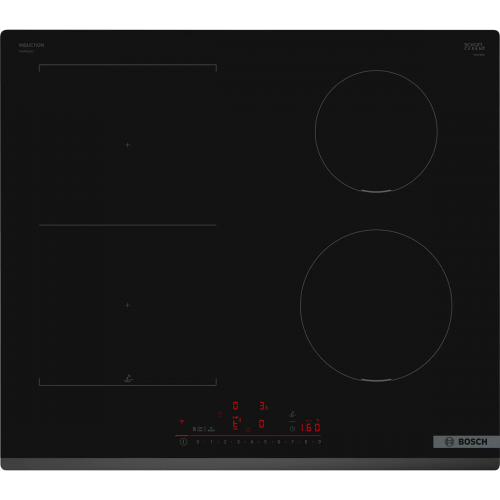
Task: Tap the red three-bar keep warm symbol
Action: [220, 415]
